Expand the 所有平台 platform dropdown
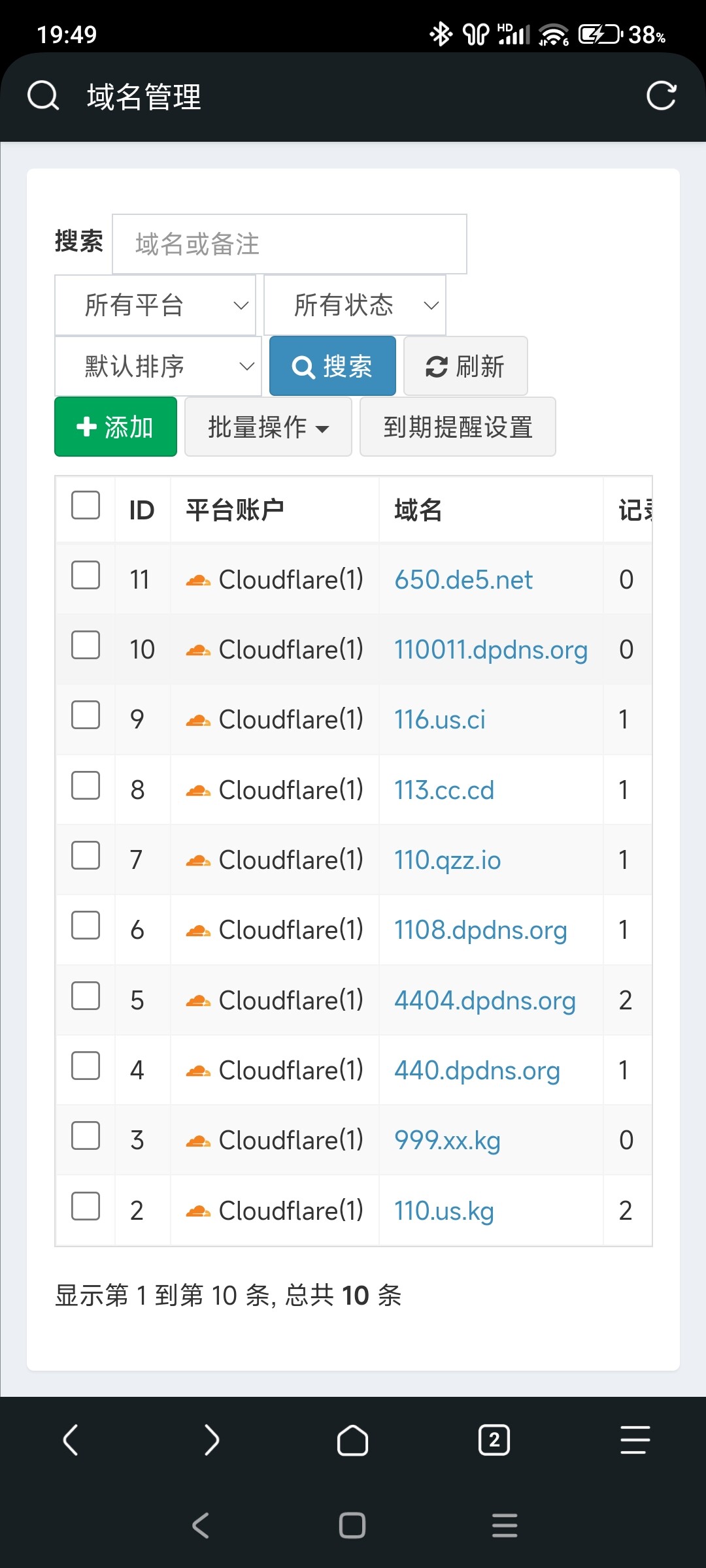Screen dimensions: 706x1568 (x=155, y=305)
